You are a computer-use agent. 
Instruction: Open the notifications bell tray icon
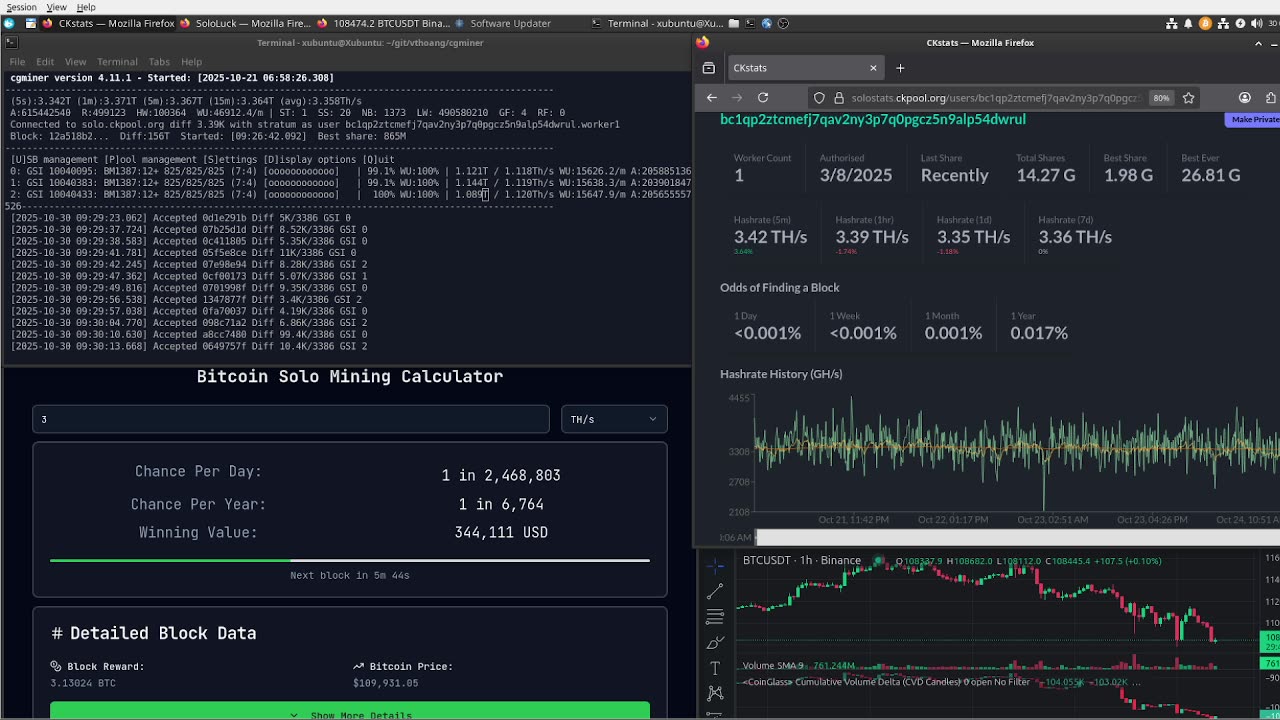(x=1188, y=23)
